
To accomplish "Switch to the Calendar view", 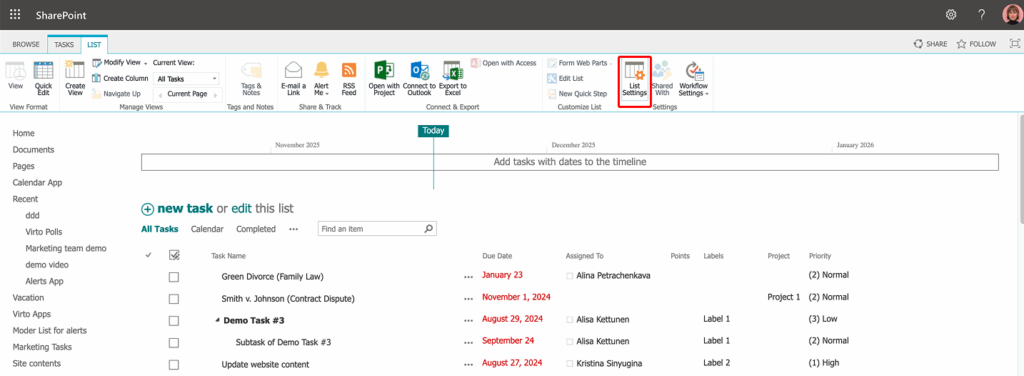I will pyautogui.click(x=207, y=229).
